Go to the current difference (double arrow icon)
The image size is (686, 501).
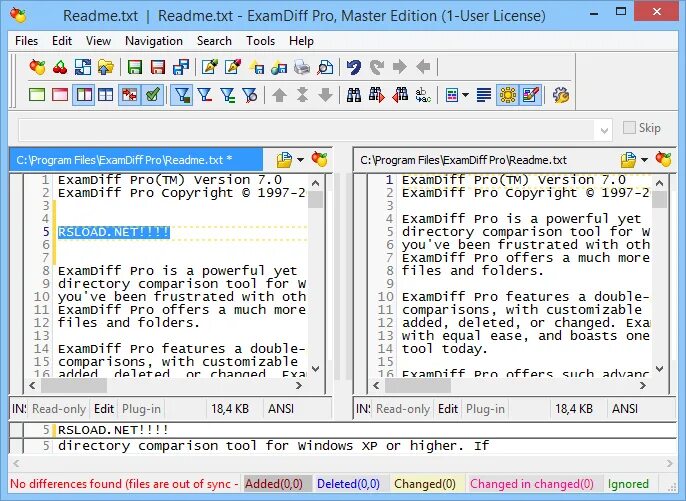tap(302, 95)
